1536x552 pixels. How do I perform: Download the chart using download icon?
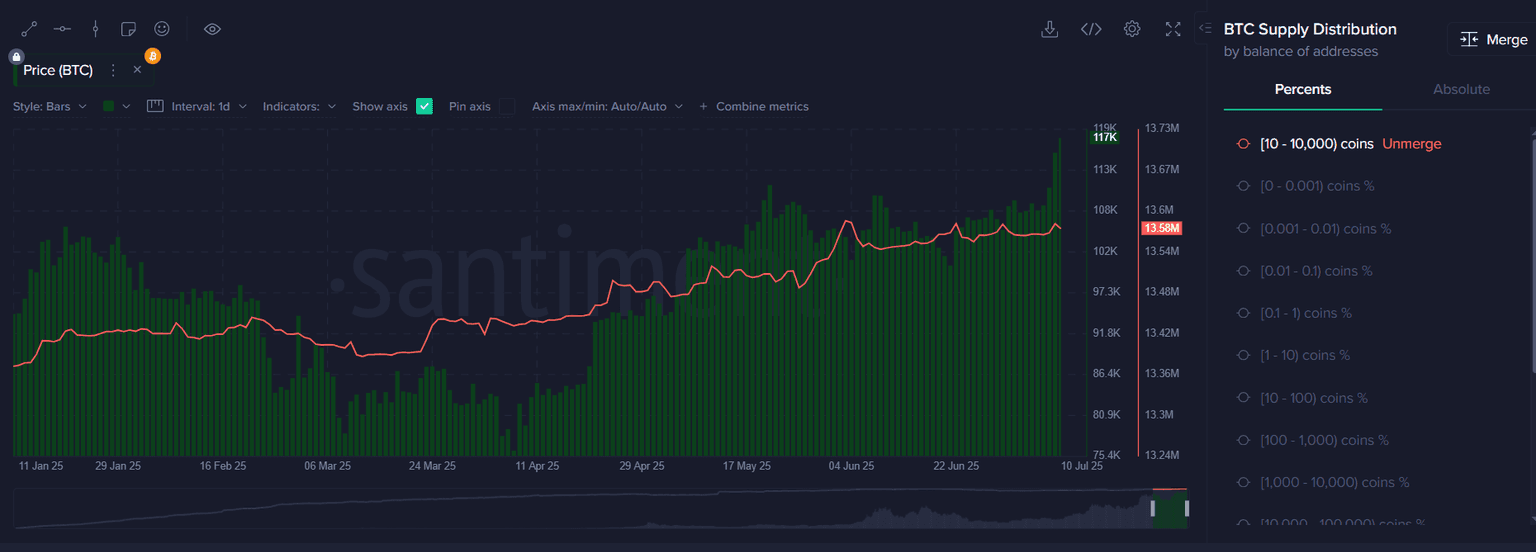[x=1049, y=29]
